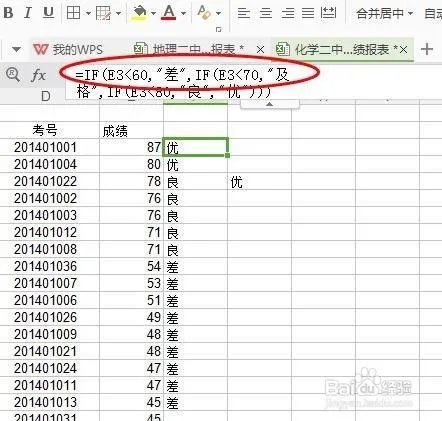Image resolution: width=442 pixels, height=421 pixels.
Task: Select cell with 201401013
Action: 50,402
